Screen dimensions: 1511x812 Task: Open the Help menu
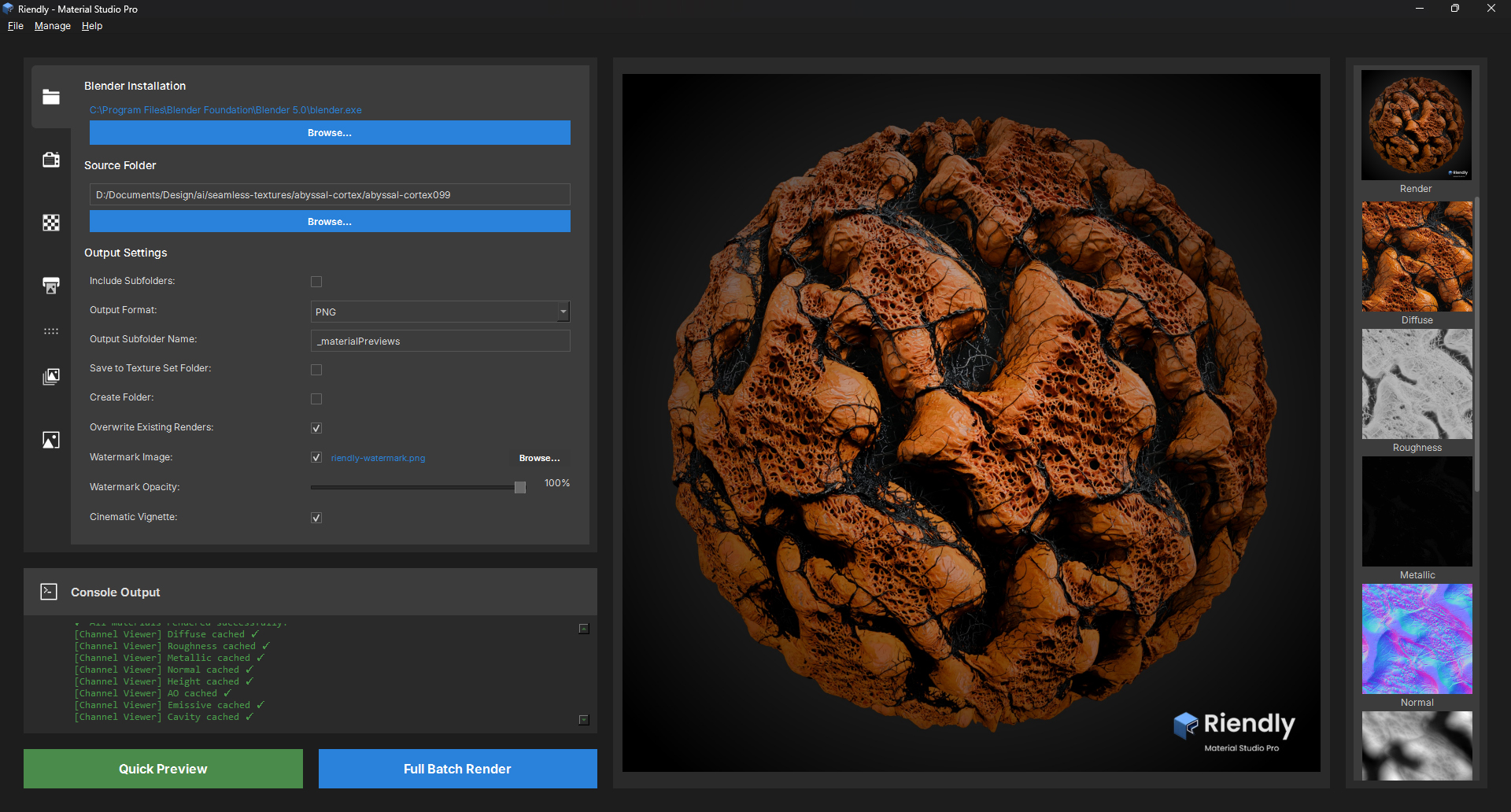[92, 26]
